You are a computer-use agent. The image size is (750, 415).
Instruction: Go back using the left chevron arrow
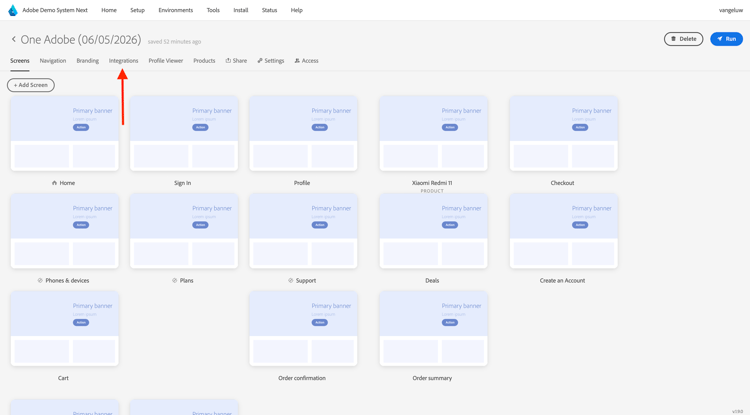coord(14,39)
